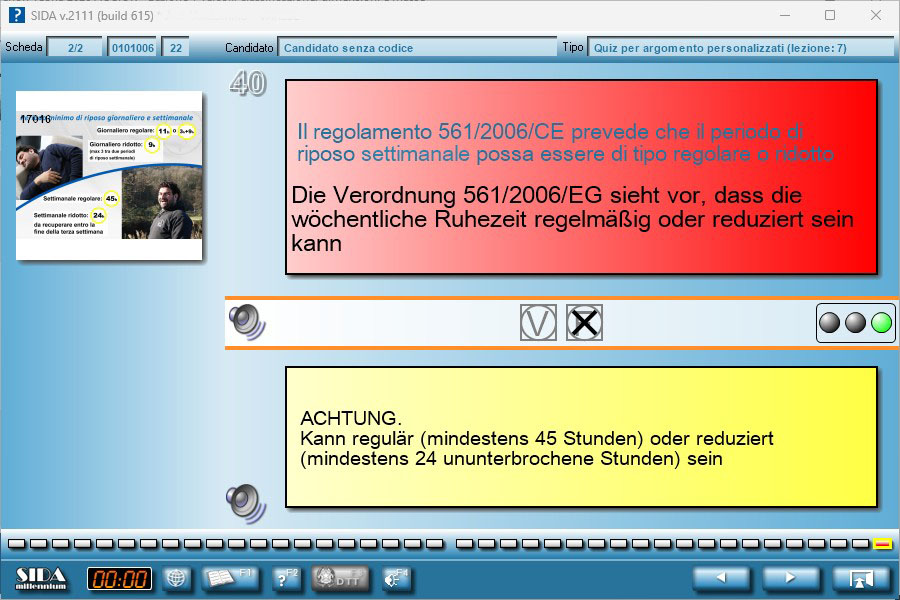Play audio for the question text
Screen dimensions: 900x600
tap(246, 322)
